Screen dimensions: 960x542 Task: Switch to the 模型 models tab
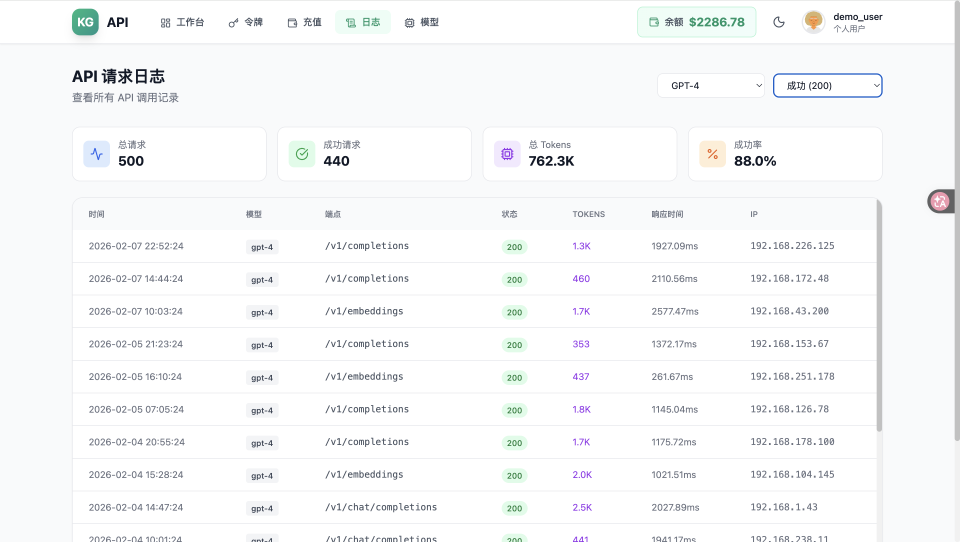coord(422,22)
